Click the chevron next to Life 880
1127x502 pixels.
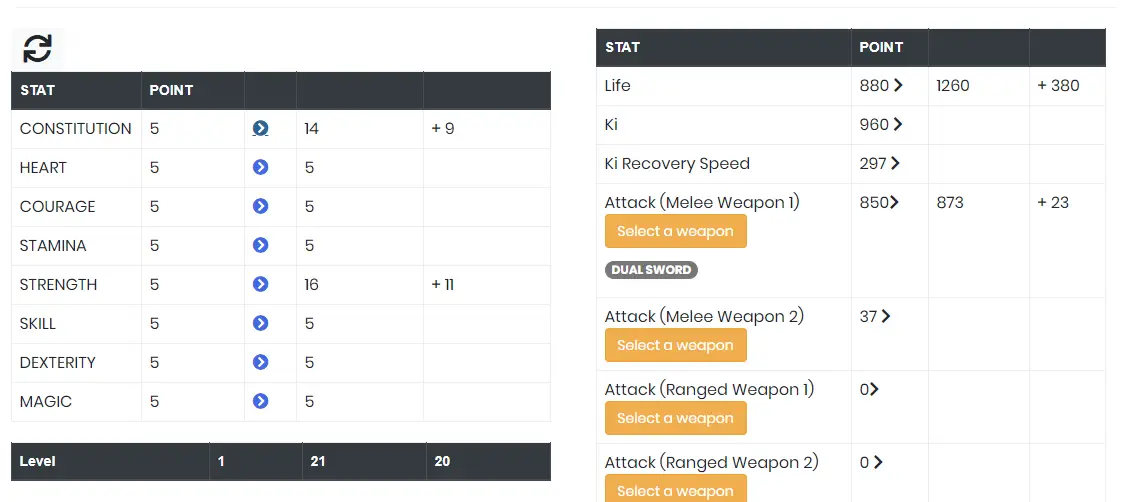898,86
